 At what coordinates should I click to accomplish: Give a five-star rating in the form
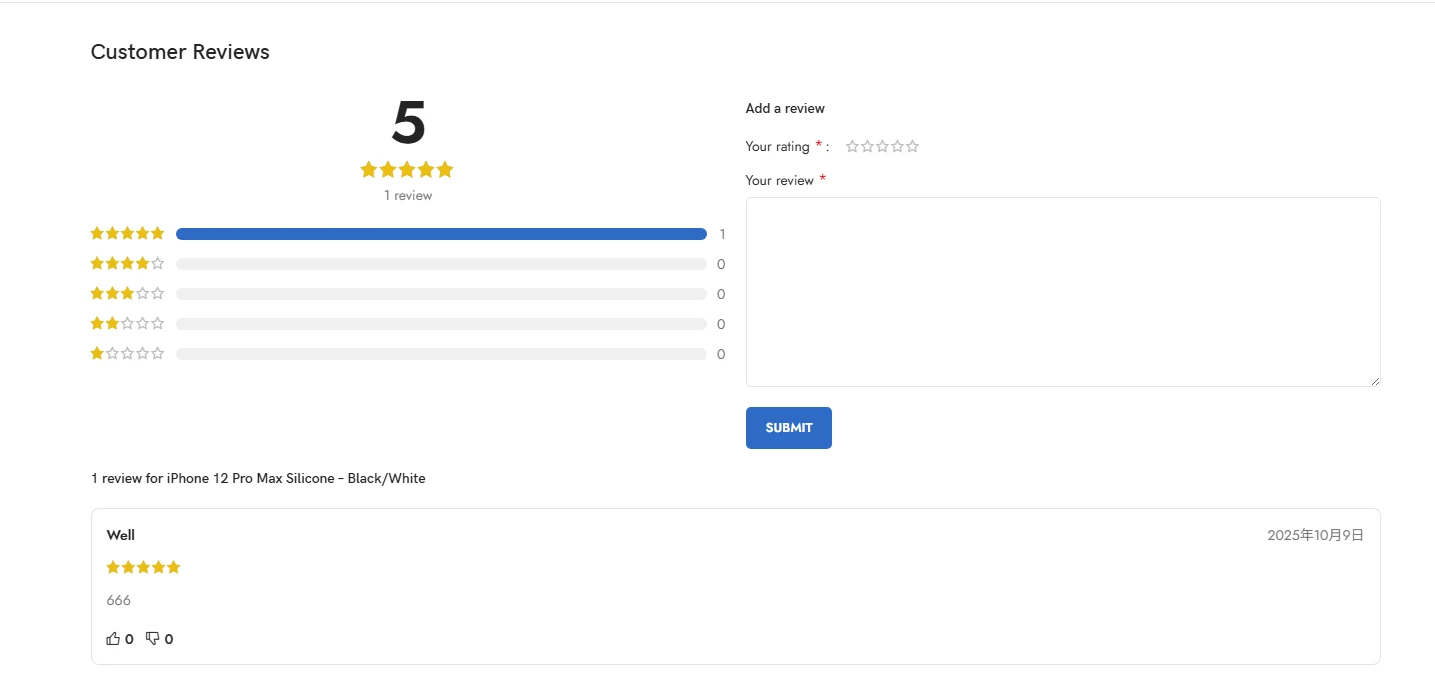point(912,147)
